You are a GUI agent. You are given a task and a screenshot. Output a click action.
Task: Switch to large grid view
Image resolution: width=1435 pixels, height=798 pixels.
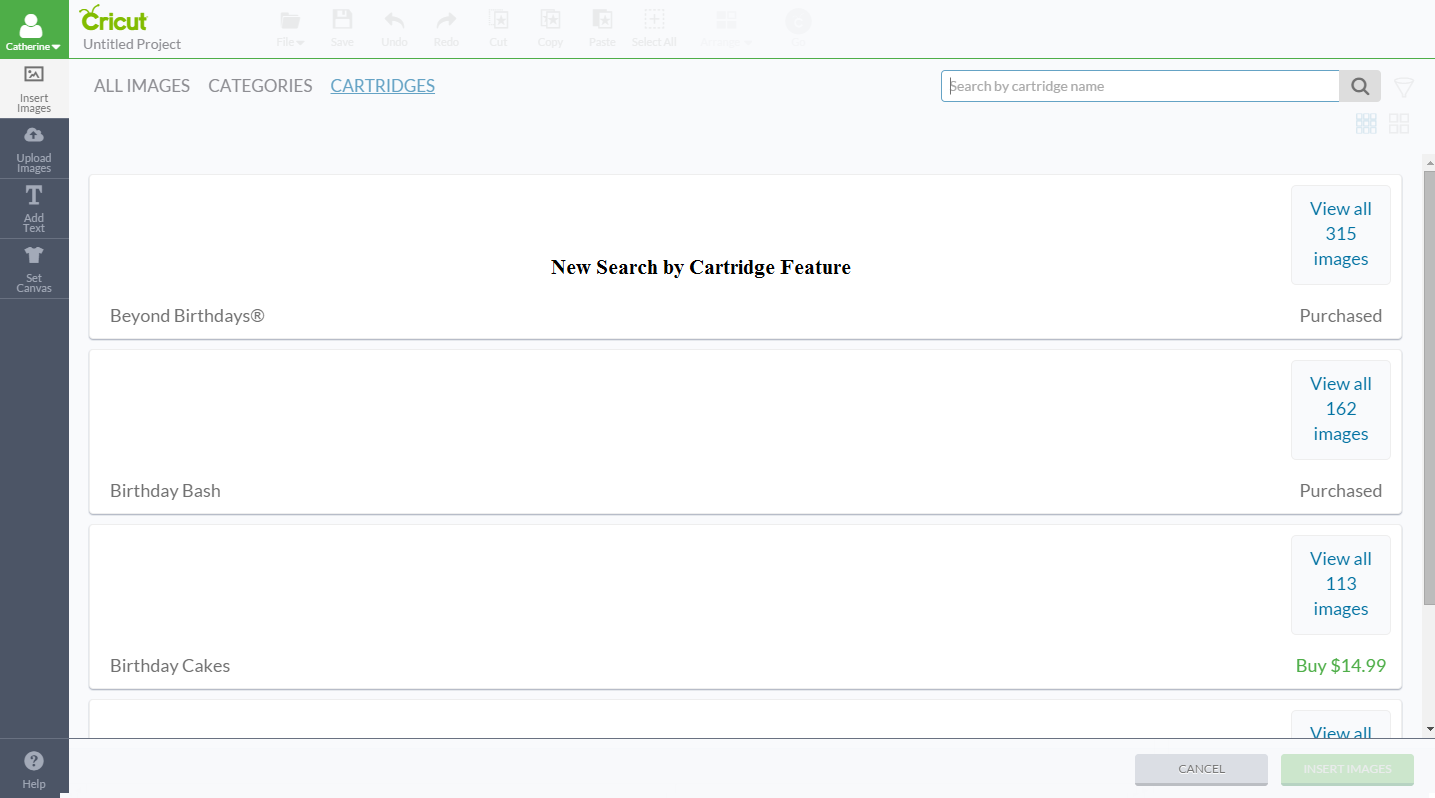(x=1399, y=124)
